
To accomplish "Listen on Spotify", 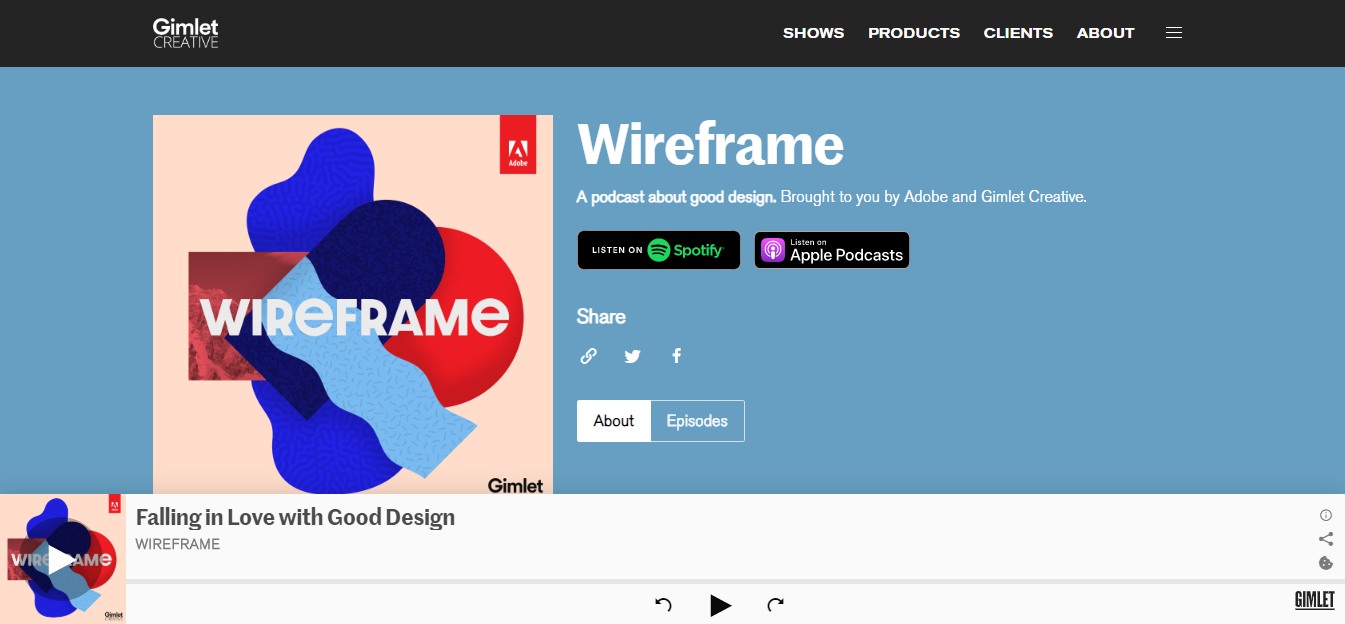I will (659, 250).
